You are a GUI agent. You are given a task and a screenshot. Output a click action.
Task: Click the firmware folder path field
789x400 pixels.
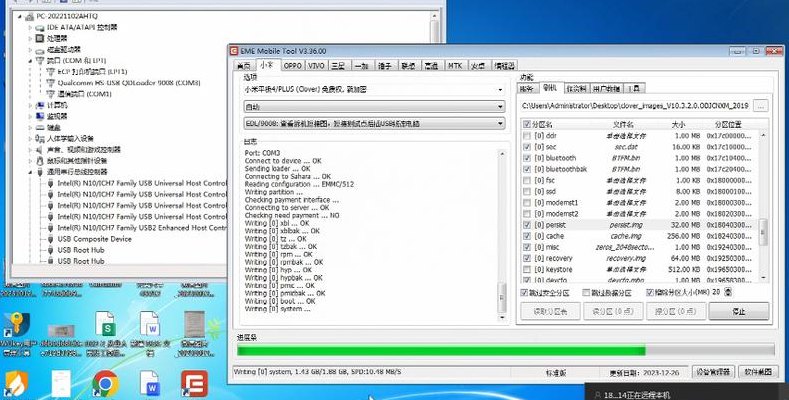click(636, 106)
